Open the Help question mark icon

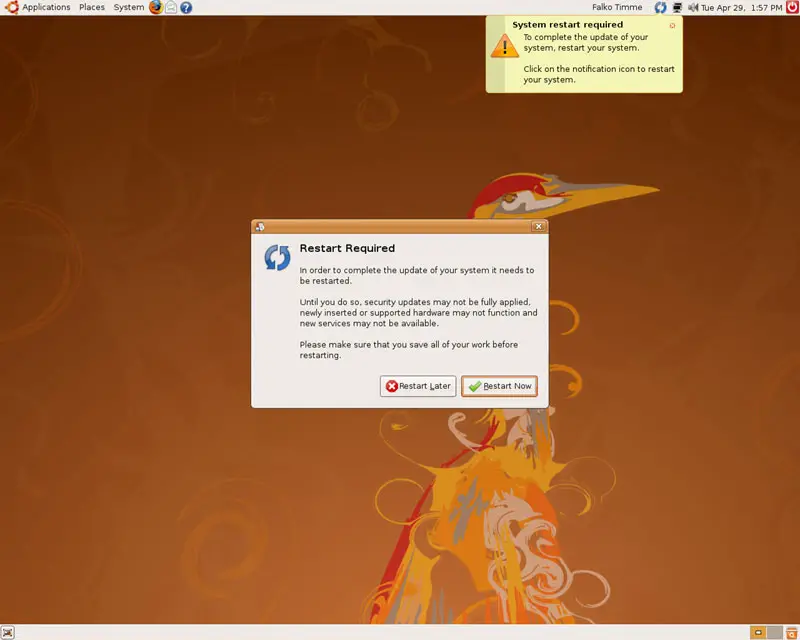point(186,8)
